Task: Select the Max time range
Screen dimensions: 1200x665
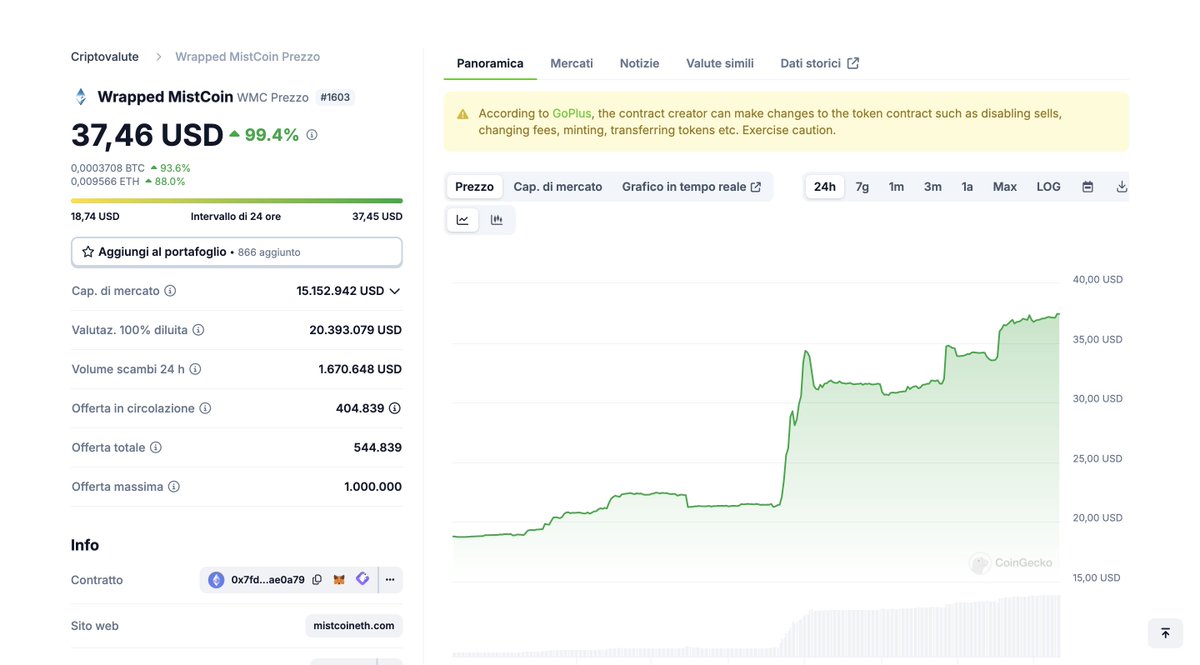Action: point(1005,187)
